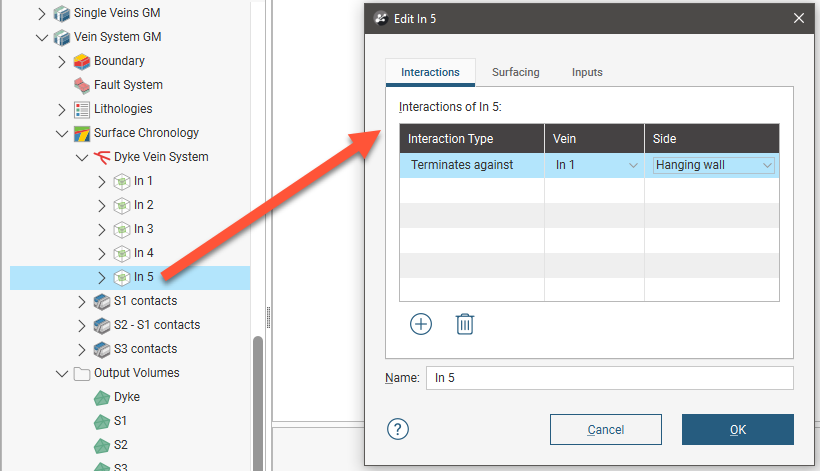This screenshot has width=820, height=471.
Task: Click the Surface Chronology icon
Action: 82,133
